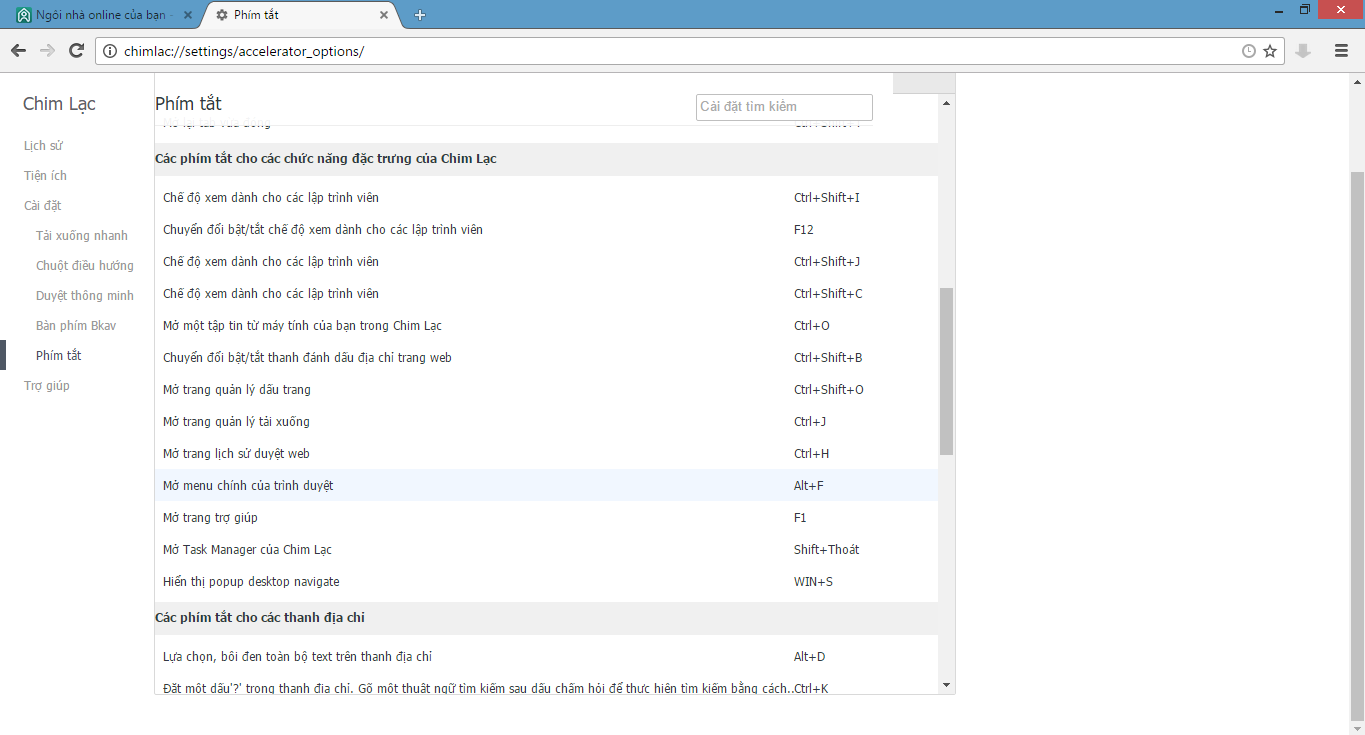Select 'Hiển thị popup desktop navigate' row

pos(546,582)
